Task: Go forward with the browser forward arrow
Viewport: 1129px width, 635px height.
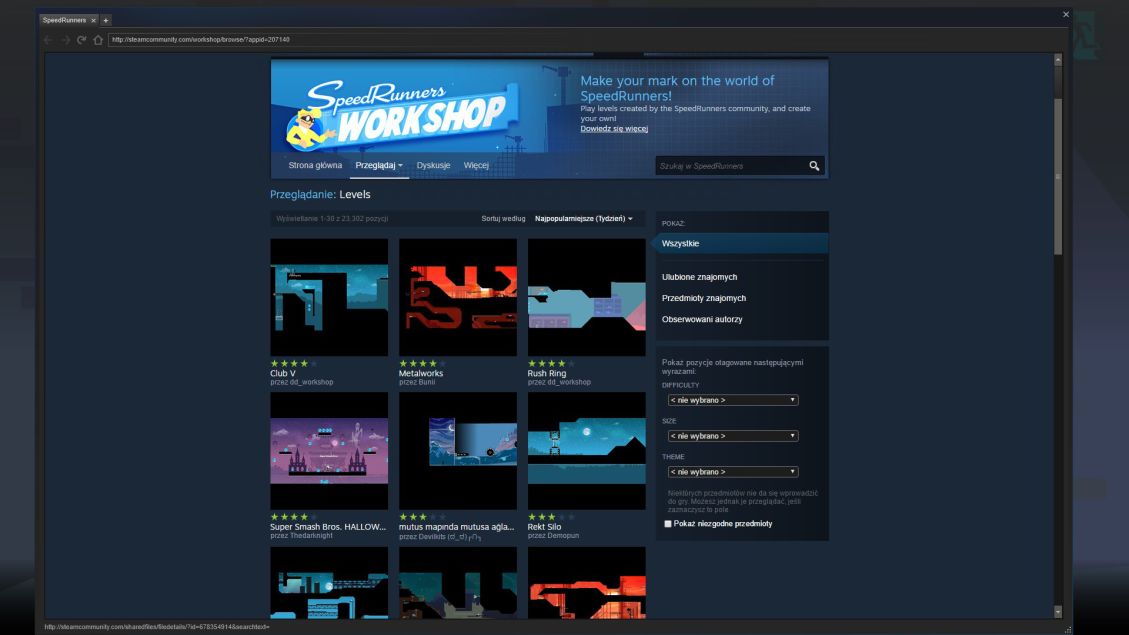Action: click(66, 40)
